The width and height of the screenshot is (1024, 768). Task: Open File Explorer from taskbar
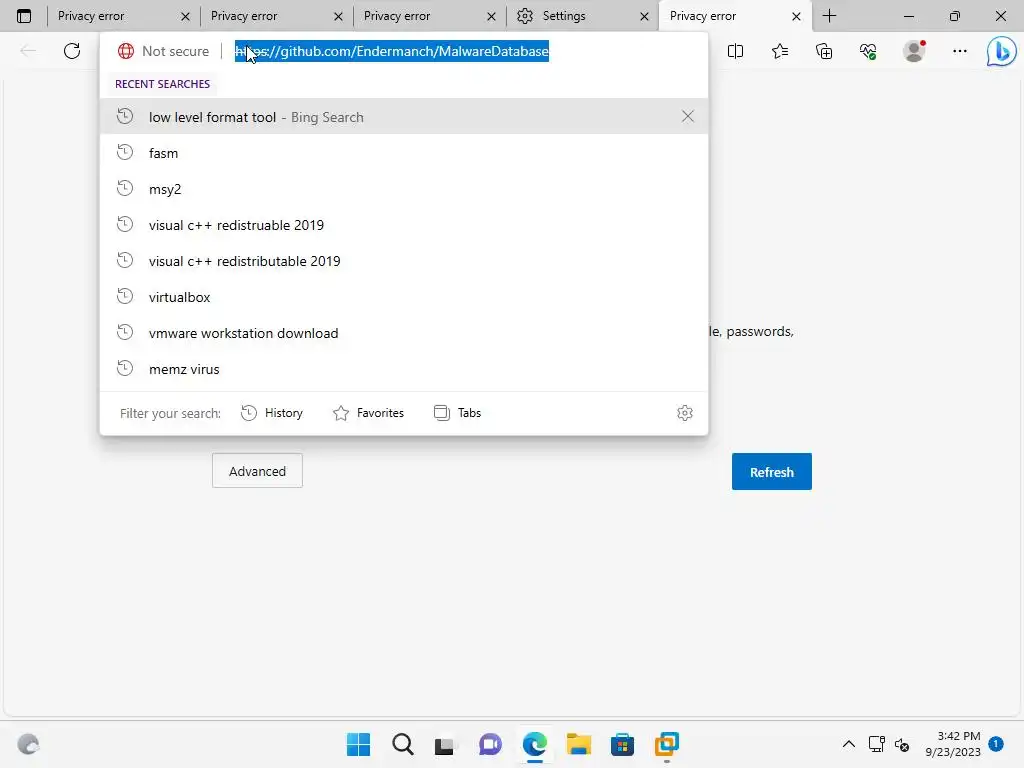pyautogui.click(x=579, y=744)
